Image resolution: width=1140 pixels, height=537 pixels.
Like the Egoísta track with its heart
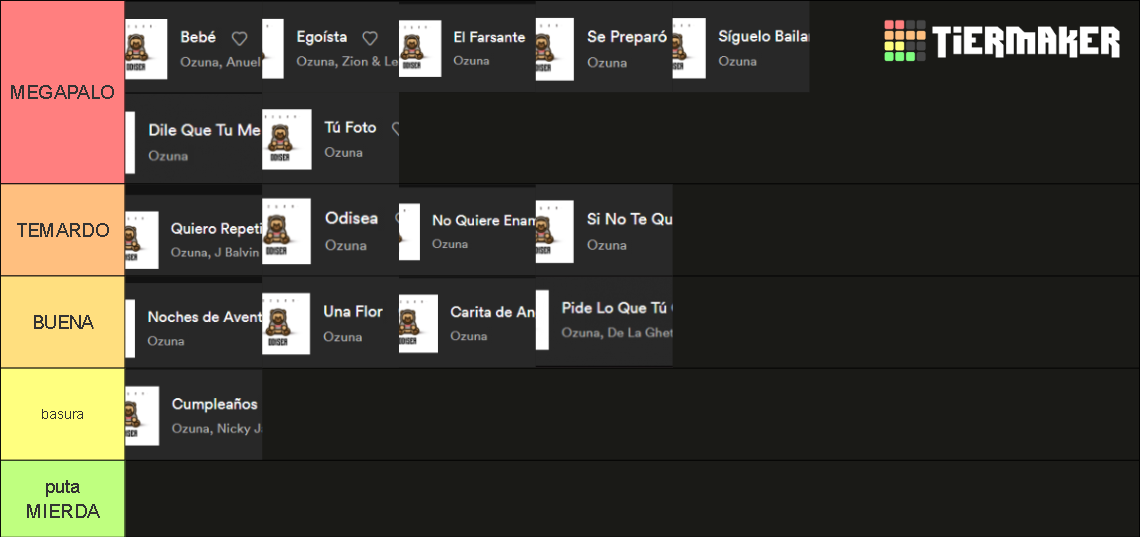point(370,39)
